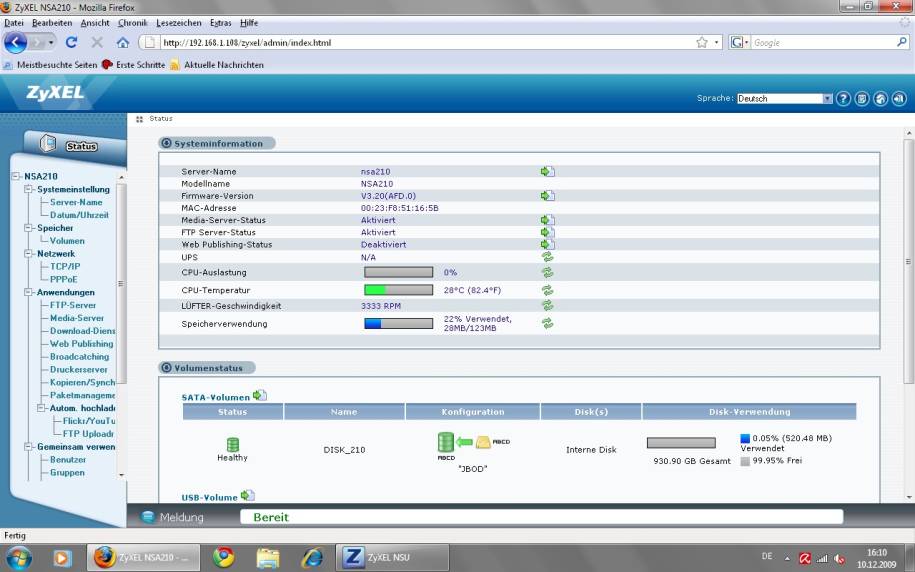Open the Lesezeichen menu
Viewport: 915px width, 572px height.
(178, 22)
